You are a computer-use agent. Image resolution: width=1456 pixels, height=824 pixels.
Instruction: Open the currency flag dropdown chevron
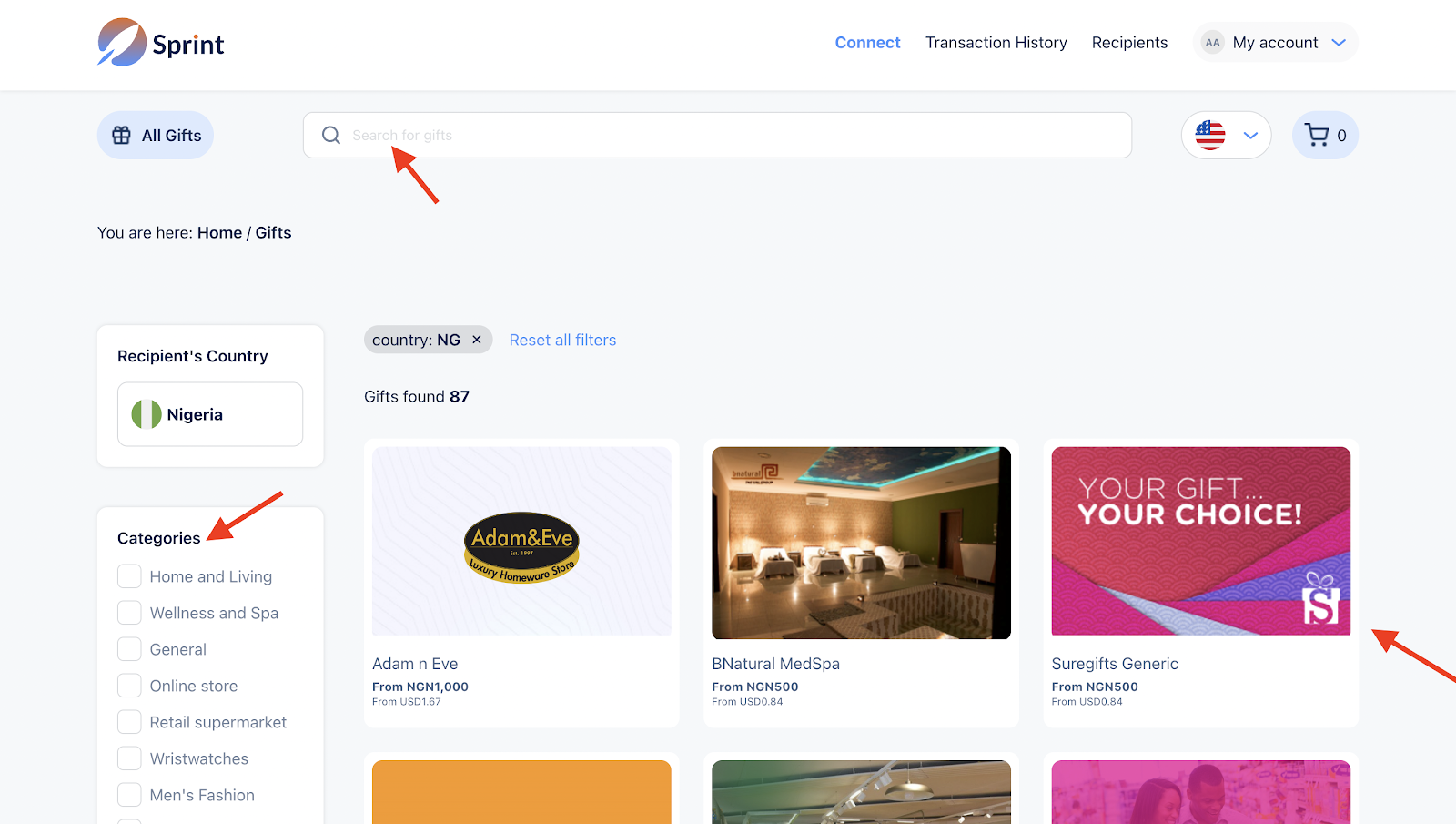coord(1251,136)
